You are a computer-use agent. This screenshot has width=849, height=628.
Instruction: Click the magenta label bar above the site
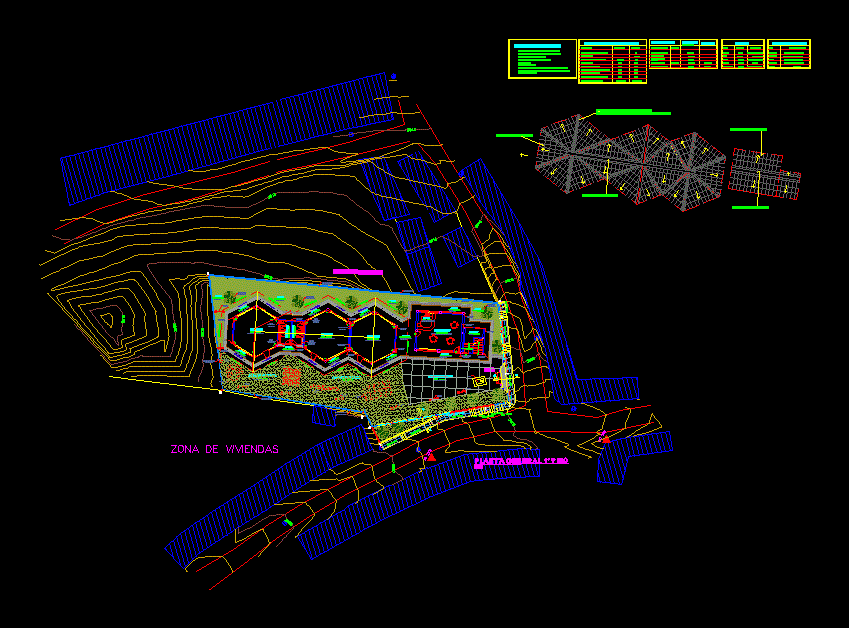[x=358, y=272]
